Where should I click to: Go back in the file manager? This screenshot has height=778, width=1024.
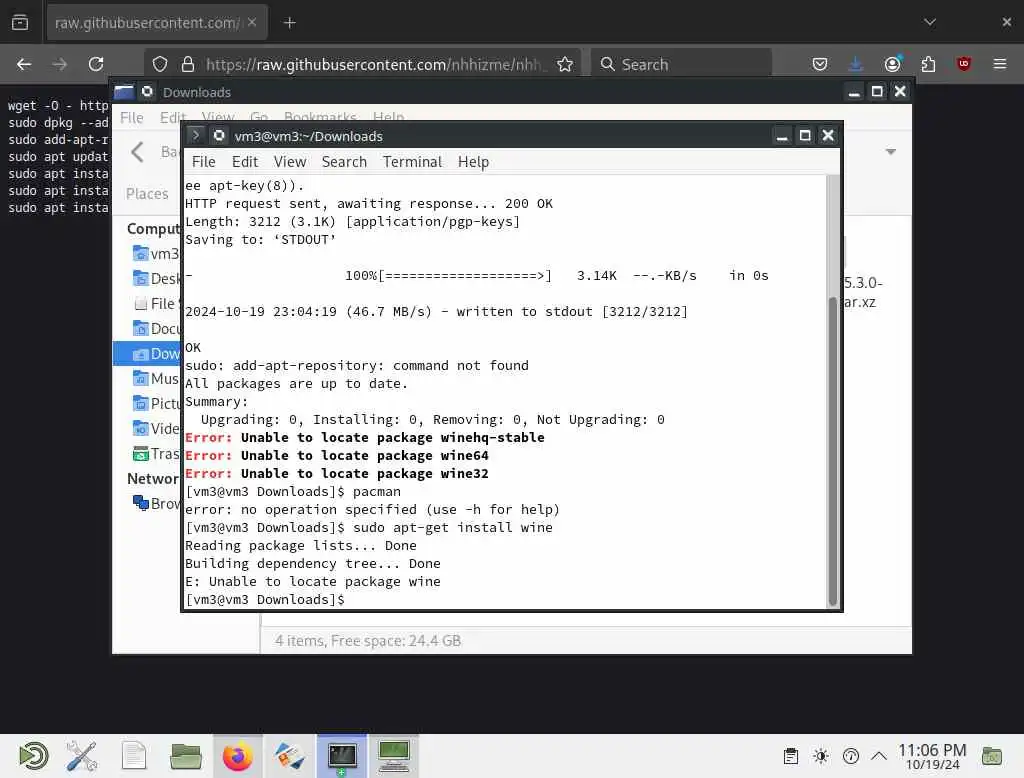[x=137, y=152]
